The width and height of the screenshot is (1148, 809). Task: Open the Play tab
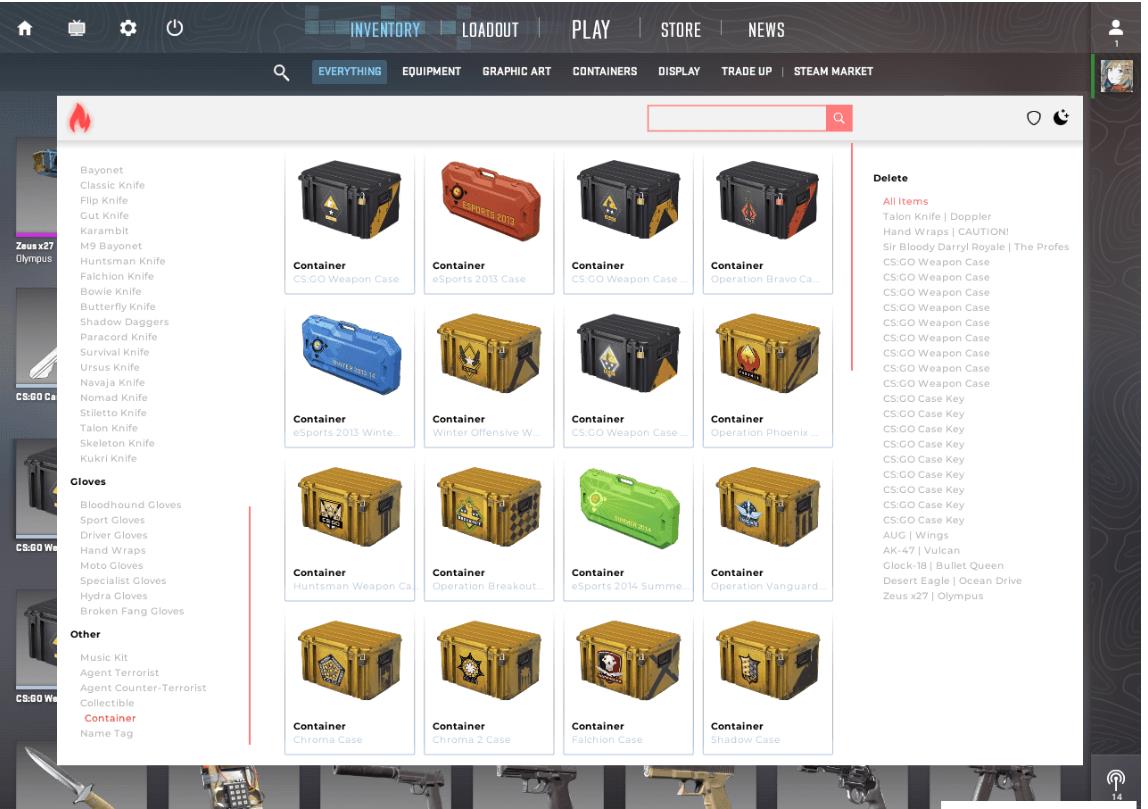pyautogui.click(x=591, y=30)
